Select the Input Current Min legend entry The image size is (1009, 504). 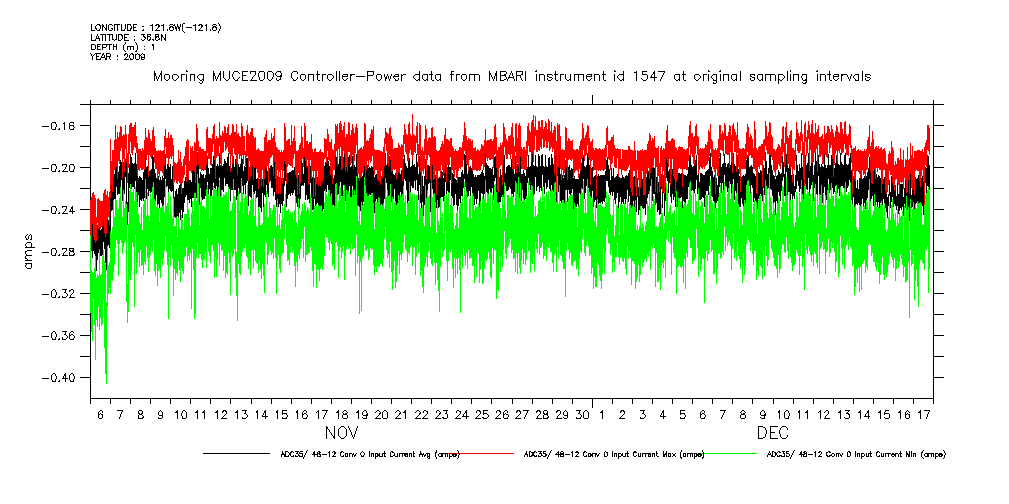coord(855,454)
